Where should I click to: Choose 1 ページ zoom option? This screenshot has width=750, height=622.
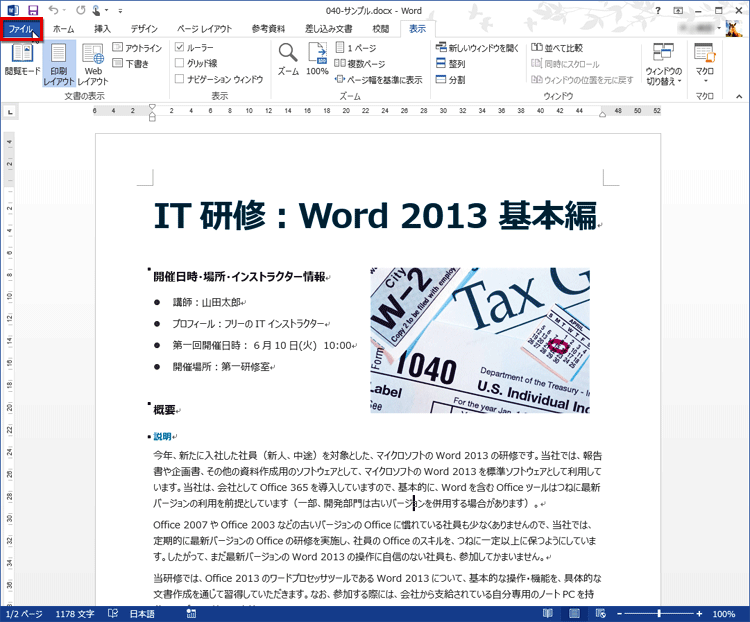click(355, 47)
